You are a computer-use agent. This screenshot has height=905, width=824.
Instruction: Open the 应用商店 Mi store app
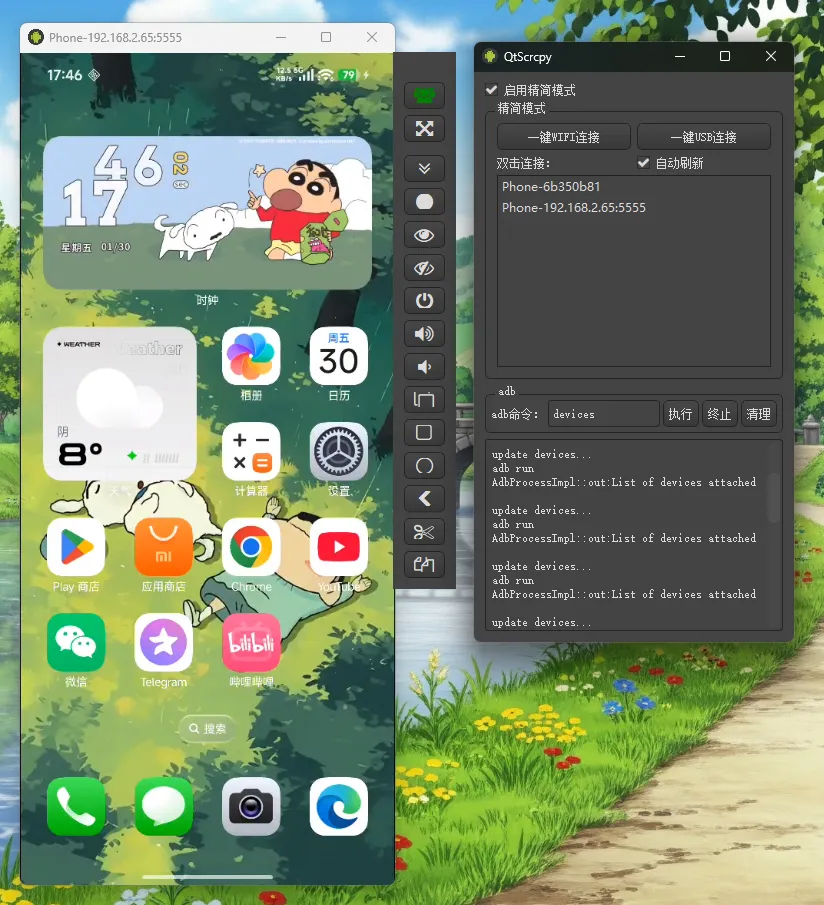(164, 547)
